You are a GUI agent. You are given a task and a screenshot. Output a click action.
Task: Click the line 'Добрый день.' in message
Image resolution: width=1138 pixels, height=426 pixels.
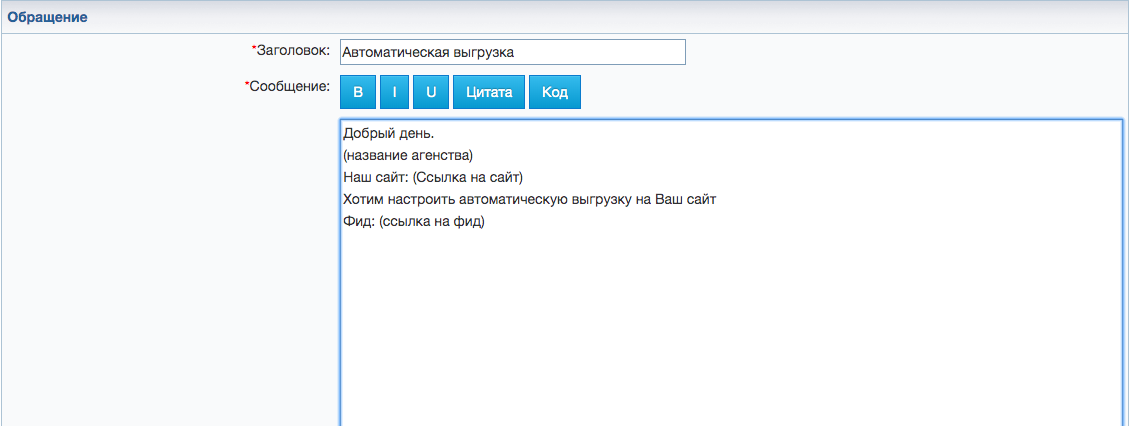388,134
